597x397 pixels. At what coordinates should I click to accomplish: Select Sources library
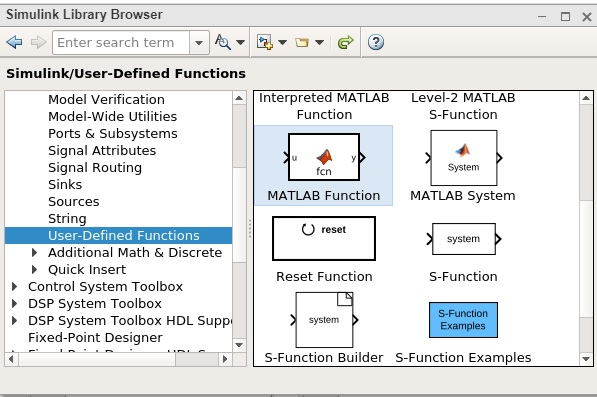(73, 201)
